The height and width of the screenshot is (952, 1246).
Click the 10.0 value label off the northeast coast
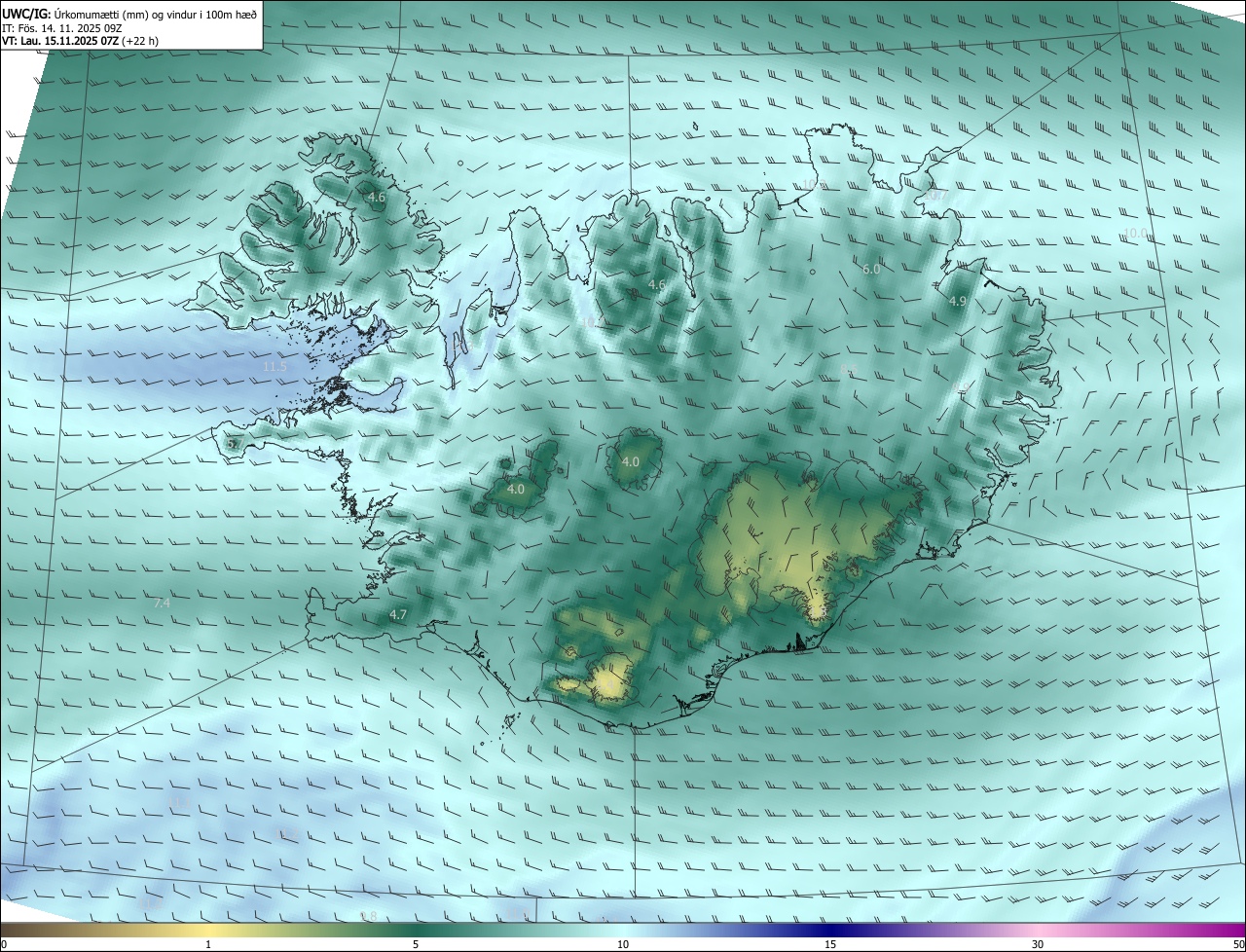coord(1136,234)
